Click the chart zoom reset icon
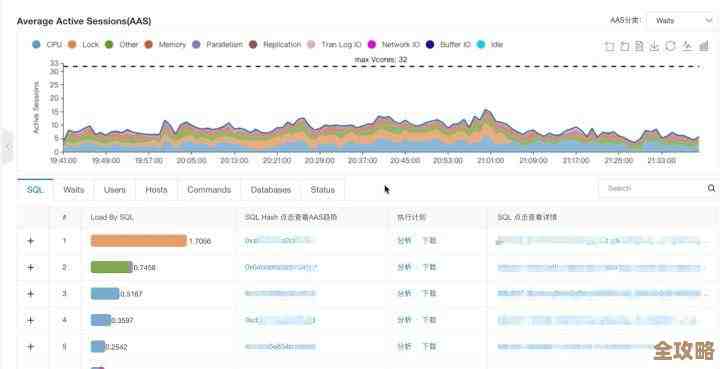The image size is (720, 369). click(624, 46)
